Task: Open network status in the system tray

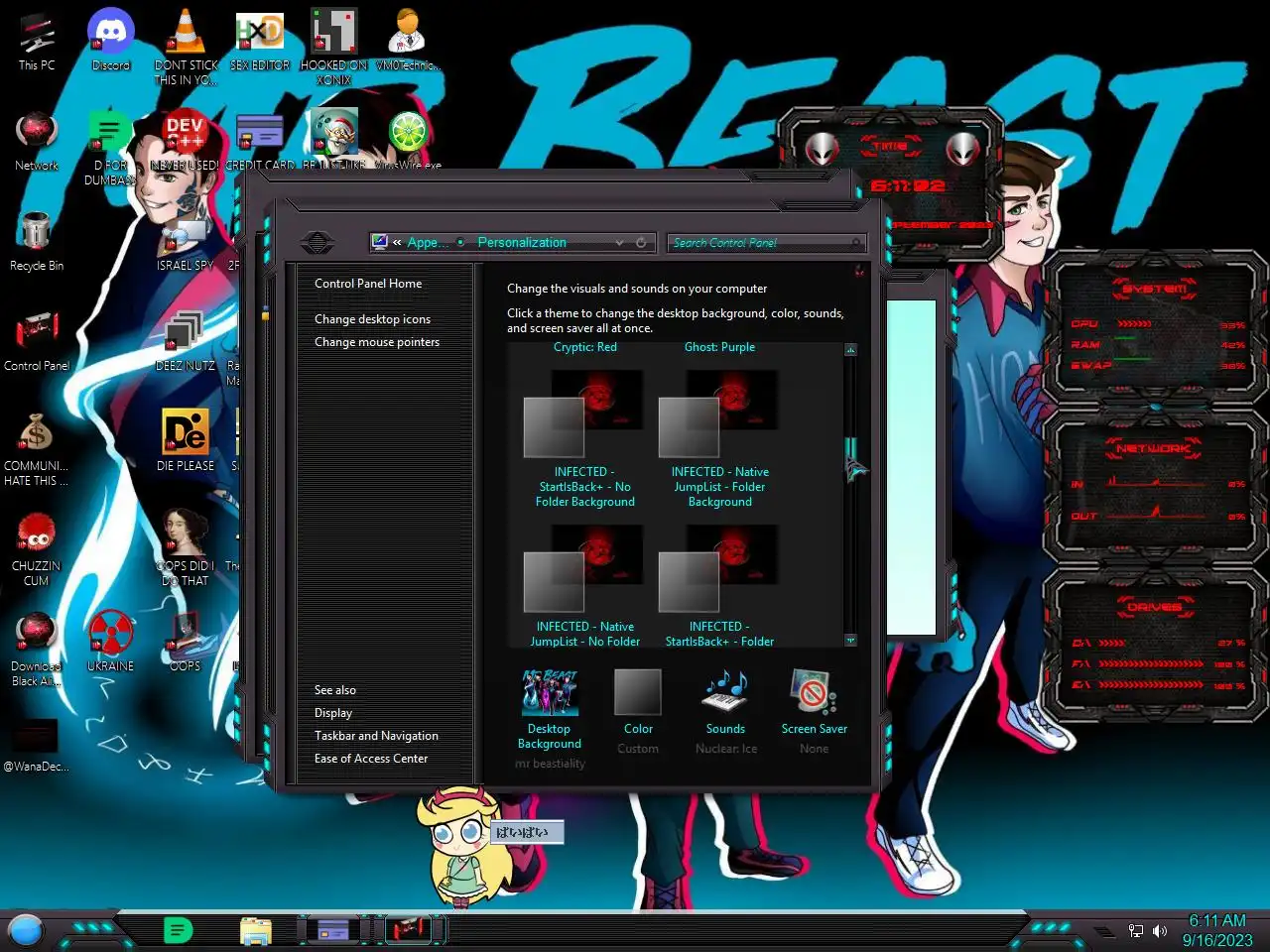Action: 1136,931
